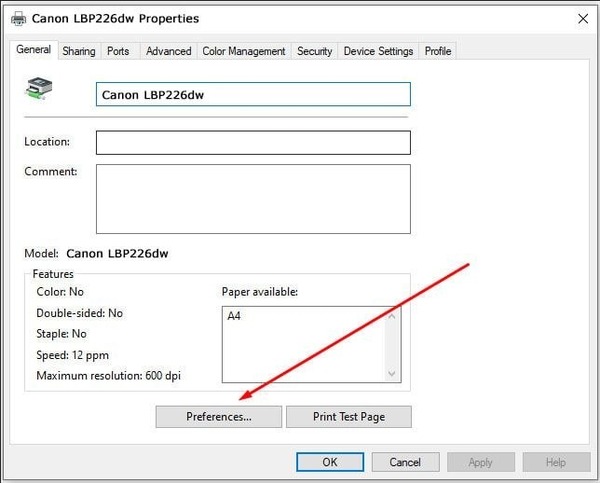Click the printer icon in title bar
This screenshot has width=600, height=483.
(x=18, y=18)
